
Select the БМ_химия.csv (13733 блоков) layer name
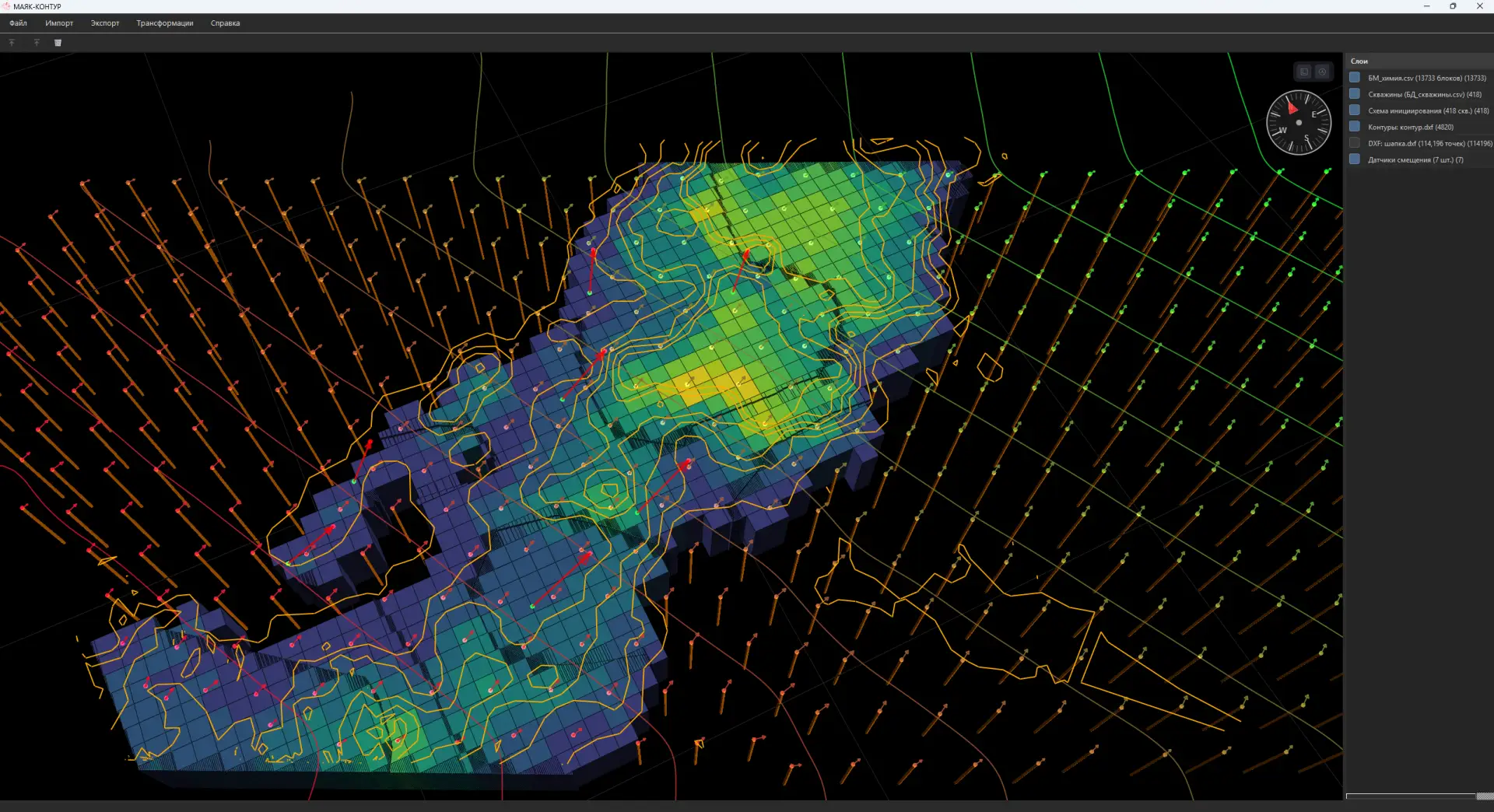[1427, 79]
